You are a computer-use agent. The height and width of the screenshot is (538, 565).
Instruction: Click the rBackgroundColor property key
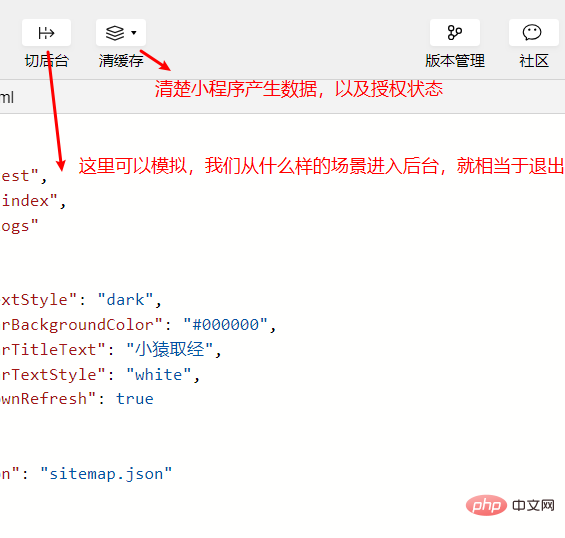coord(82,325)
